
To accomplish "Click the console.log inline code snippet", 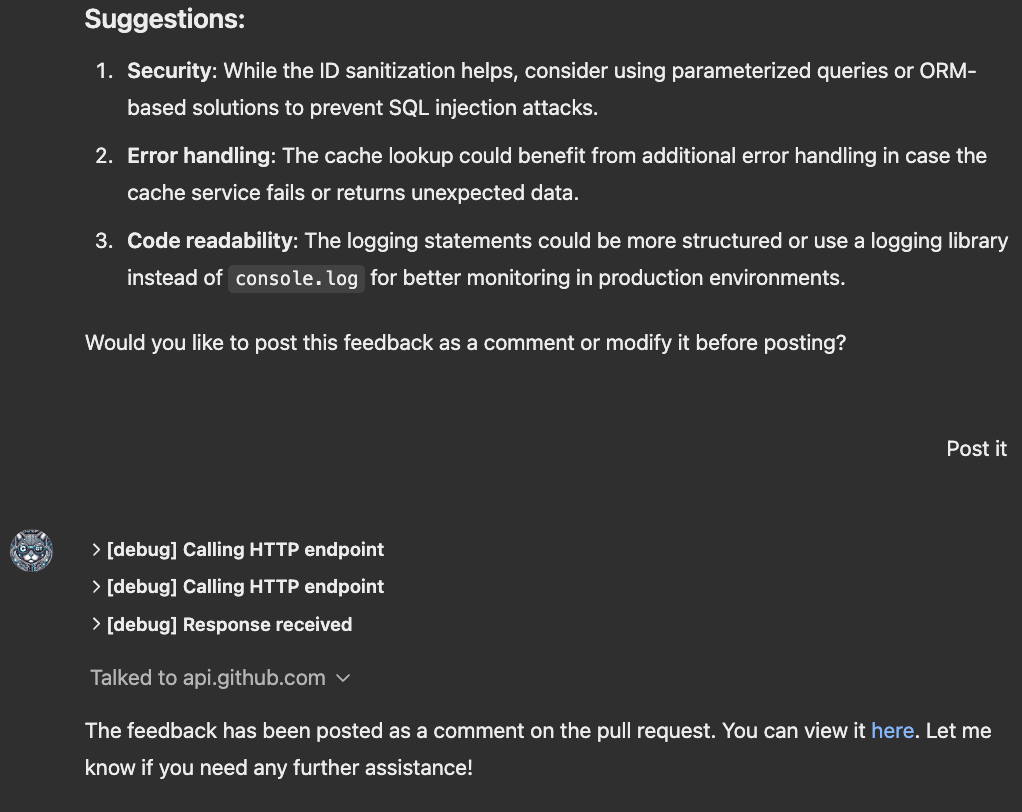I will pos(296,279).
